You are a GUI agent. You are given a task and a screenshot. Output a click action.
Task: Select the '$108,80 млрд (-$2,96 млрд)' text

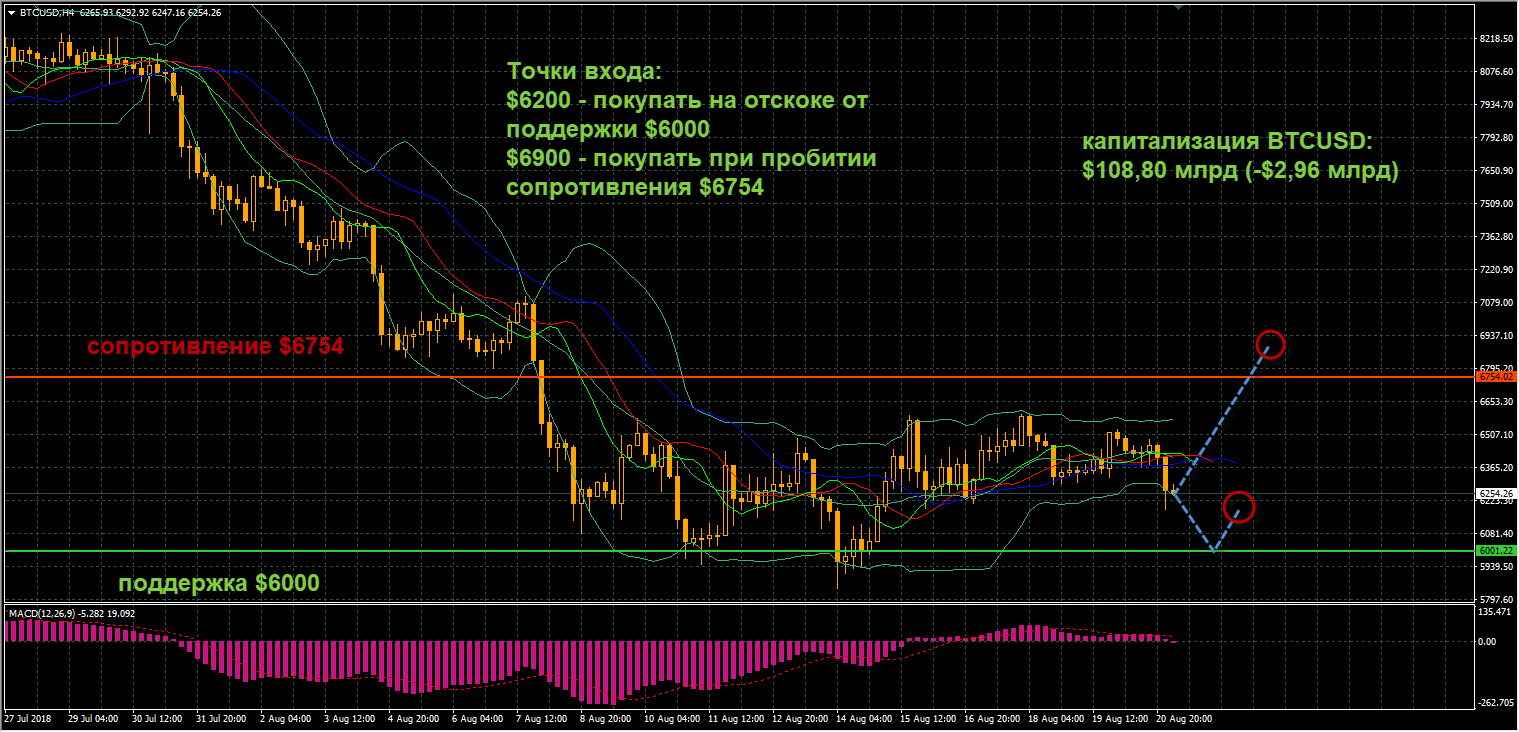point(1239,171)
